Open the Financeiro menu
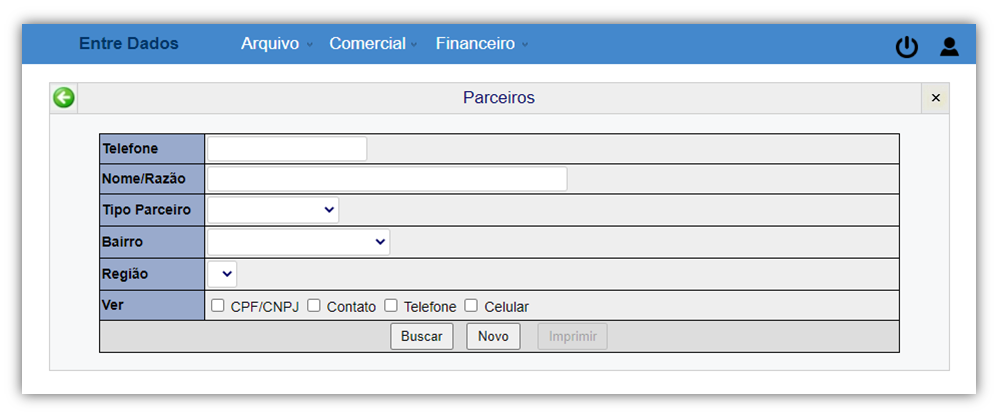Viewport: 1007px width, 420px height. pos(482,44)
